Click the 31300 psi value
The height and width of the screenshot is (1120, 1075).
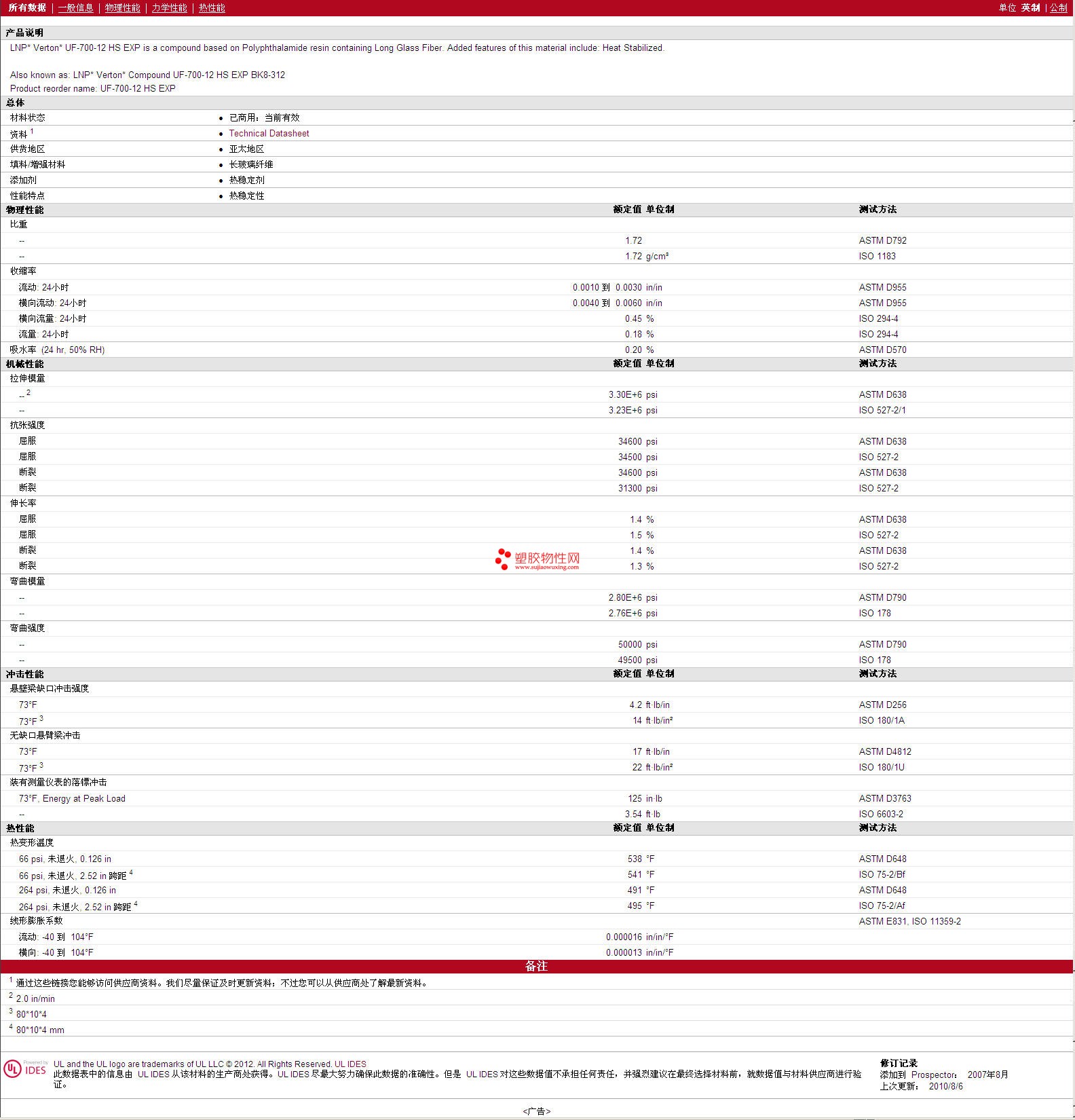[x=637, y=488]
